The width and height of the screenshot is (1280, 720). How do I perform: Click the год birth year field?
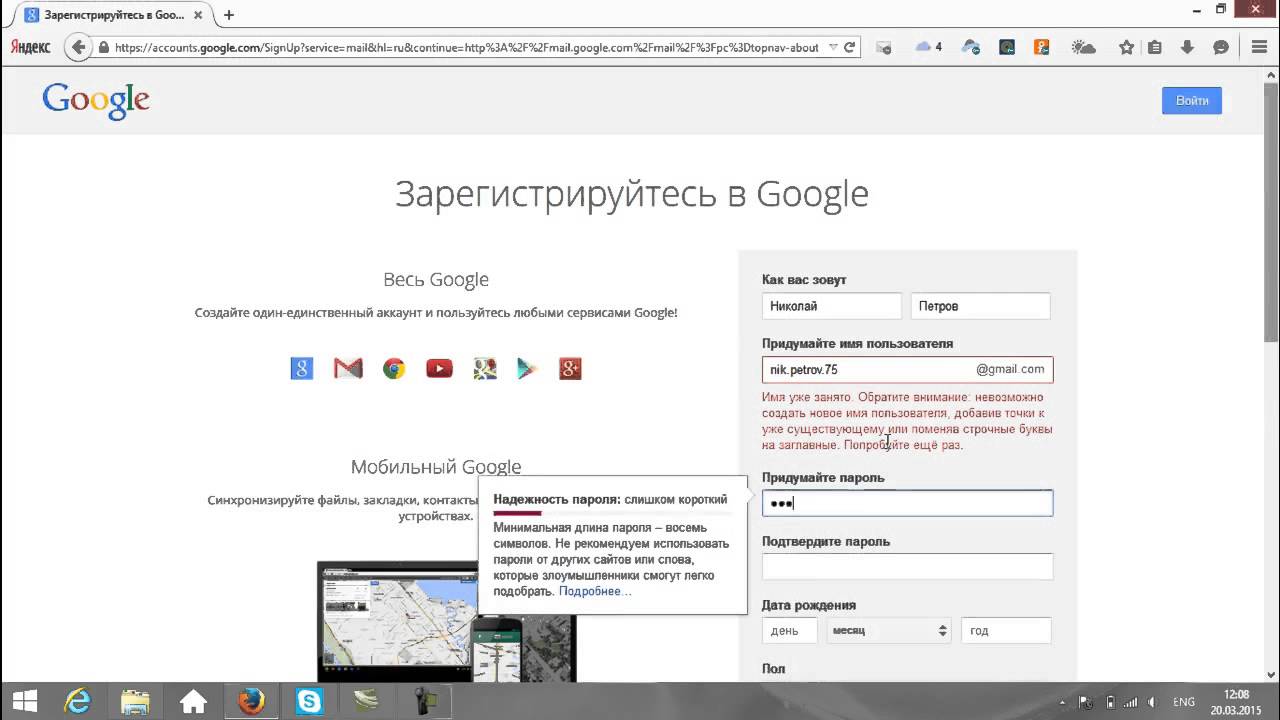[1006, 630]
